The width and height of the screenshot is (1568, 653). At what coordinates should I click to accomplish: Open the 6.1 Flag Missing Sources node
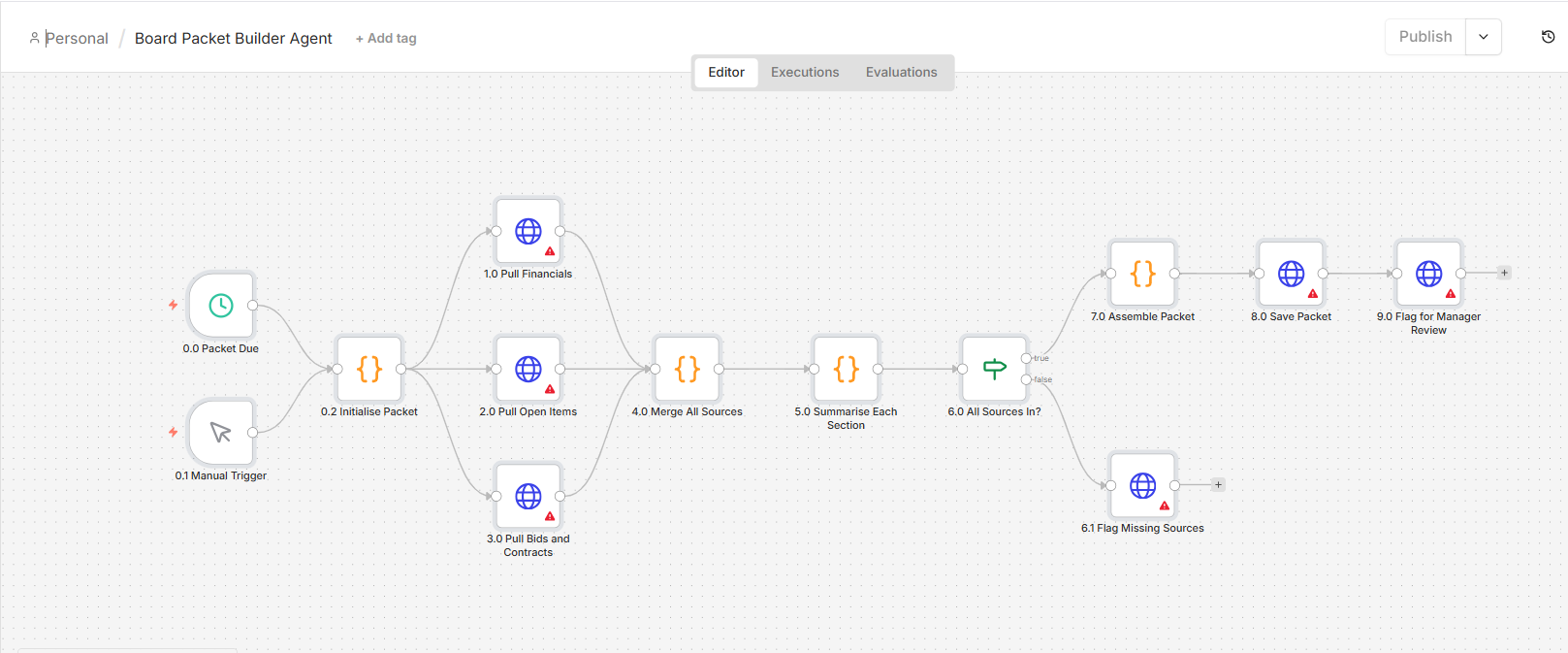point(1143,485)
